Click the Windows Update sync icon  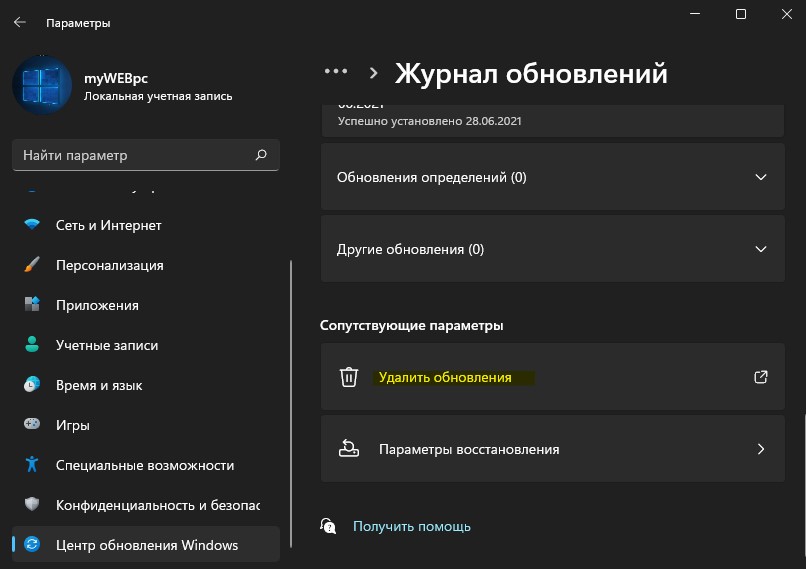tap(32, 544)
